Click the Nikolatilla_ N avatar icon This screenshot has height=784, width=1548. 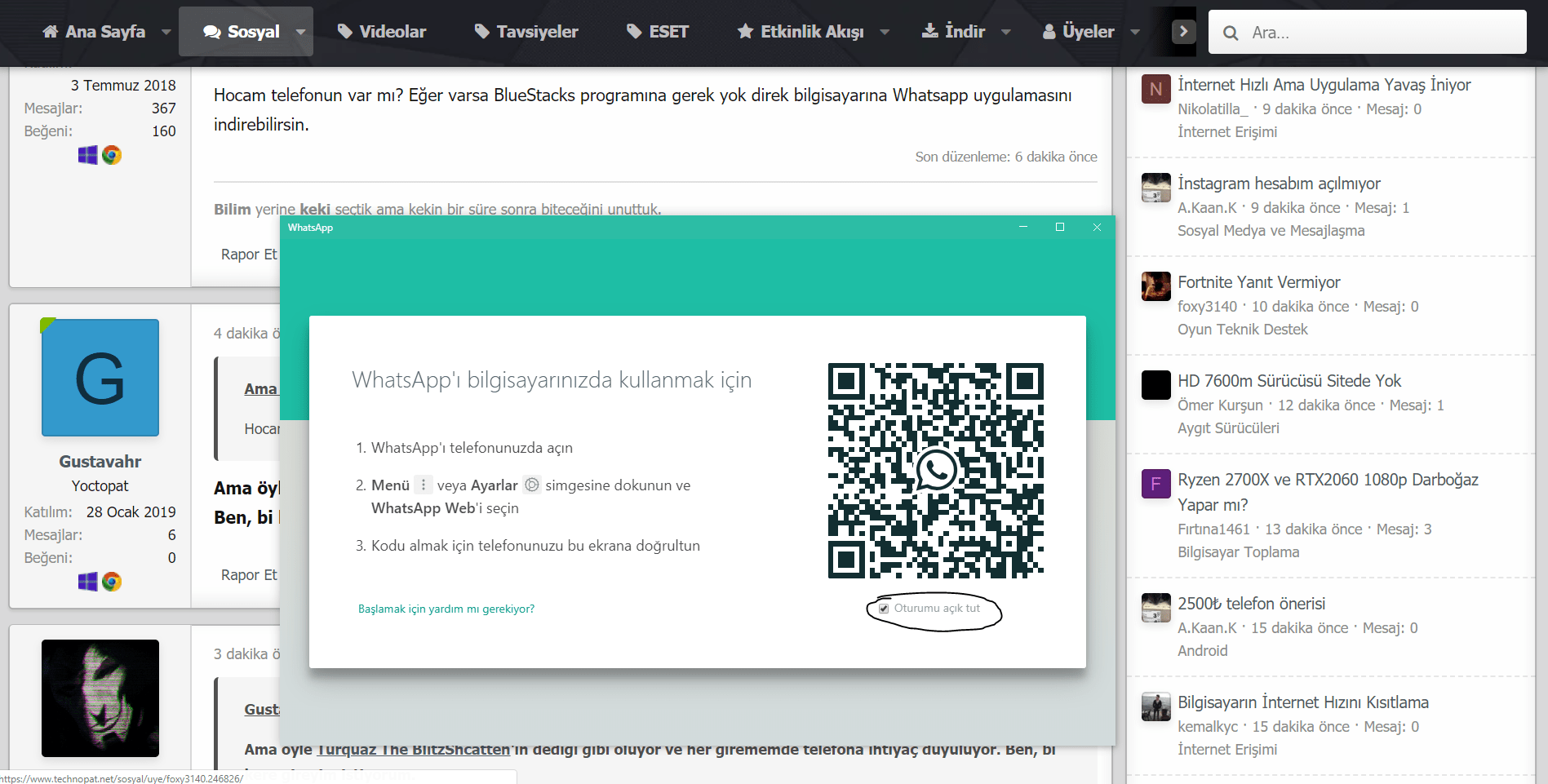point(1155,89)
